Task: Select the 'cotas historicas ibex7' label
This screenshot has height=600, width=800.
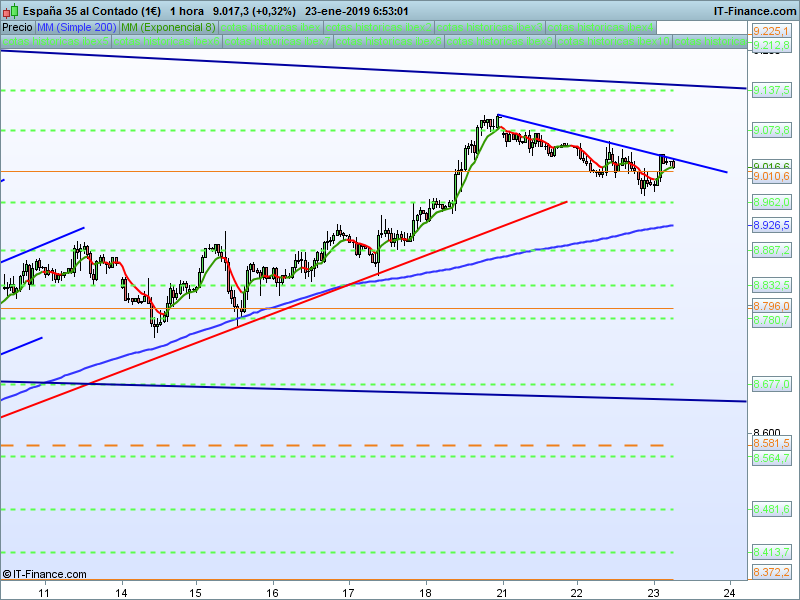Action: pyautogui.click(x=278, y=41)
